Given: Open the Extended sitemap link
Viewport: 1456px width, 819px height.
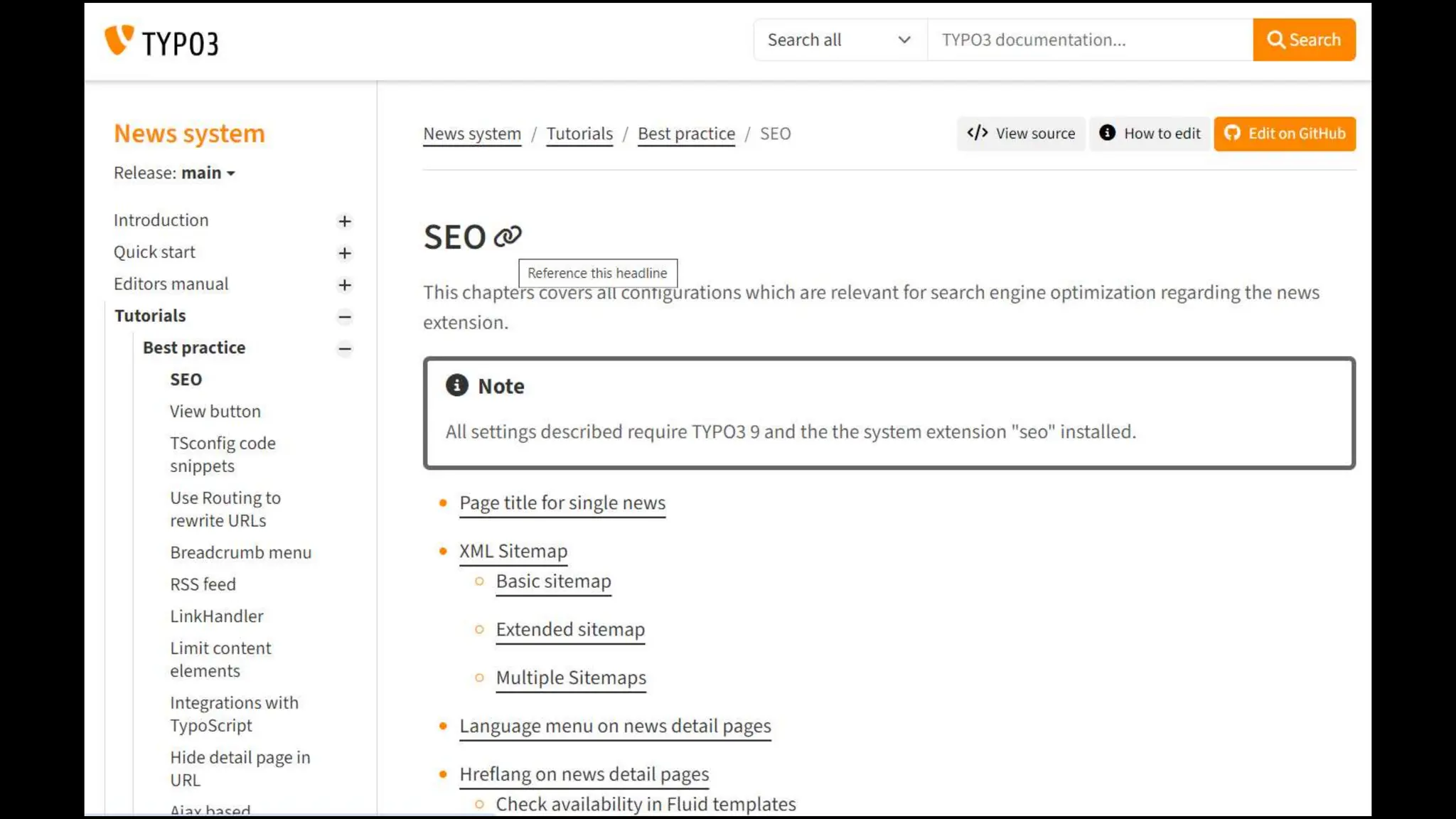Looking at the screenshot, I should pos(570,629).
